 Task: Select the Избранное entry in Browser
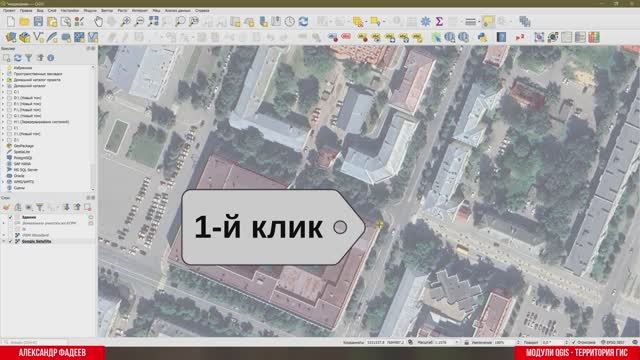click(23, 68)
